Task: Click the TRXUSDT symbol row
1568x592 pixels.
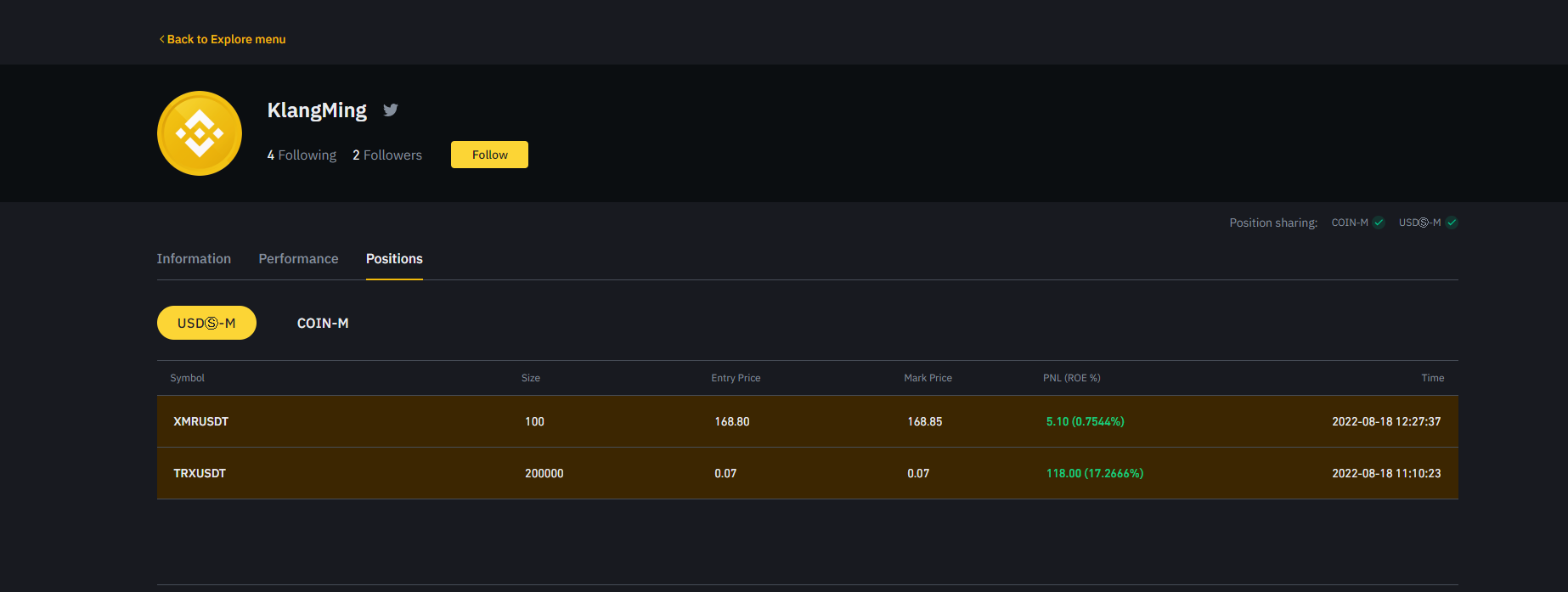Action: pyautogui.click(x=808, y=473)
